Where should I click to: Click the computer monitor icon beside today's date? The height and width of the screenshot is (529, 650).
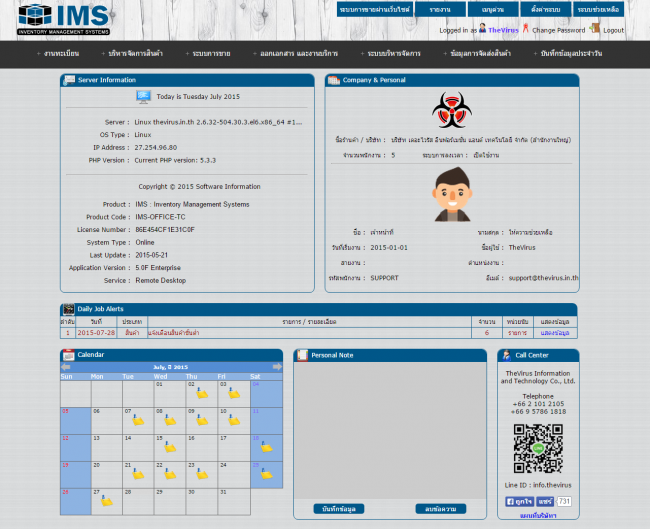(x=144, y=97)
